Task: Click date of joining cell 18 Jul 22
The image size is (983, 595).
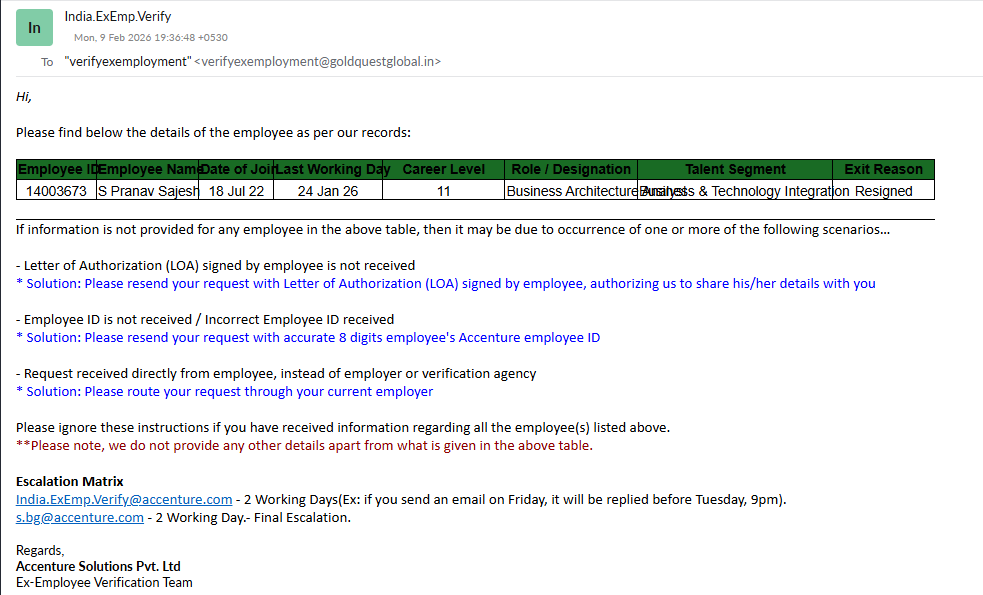Action: coord(236,191)
